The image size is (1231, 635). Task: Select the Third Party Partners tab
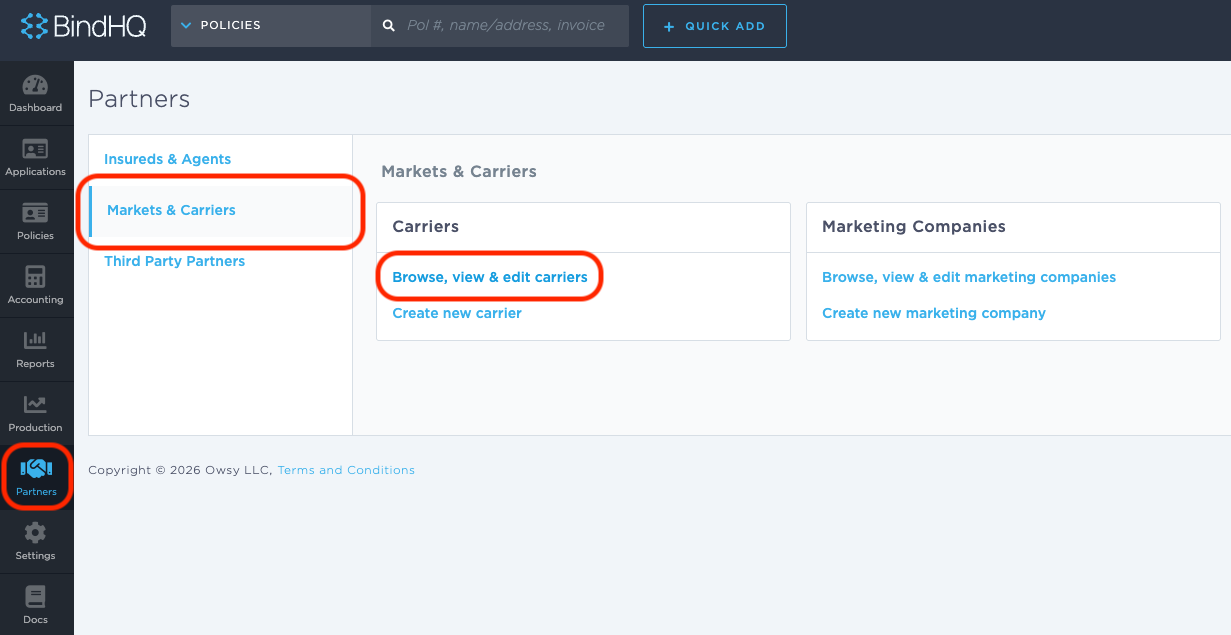[174, 261]
